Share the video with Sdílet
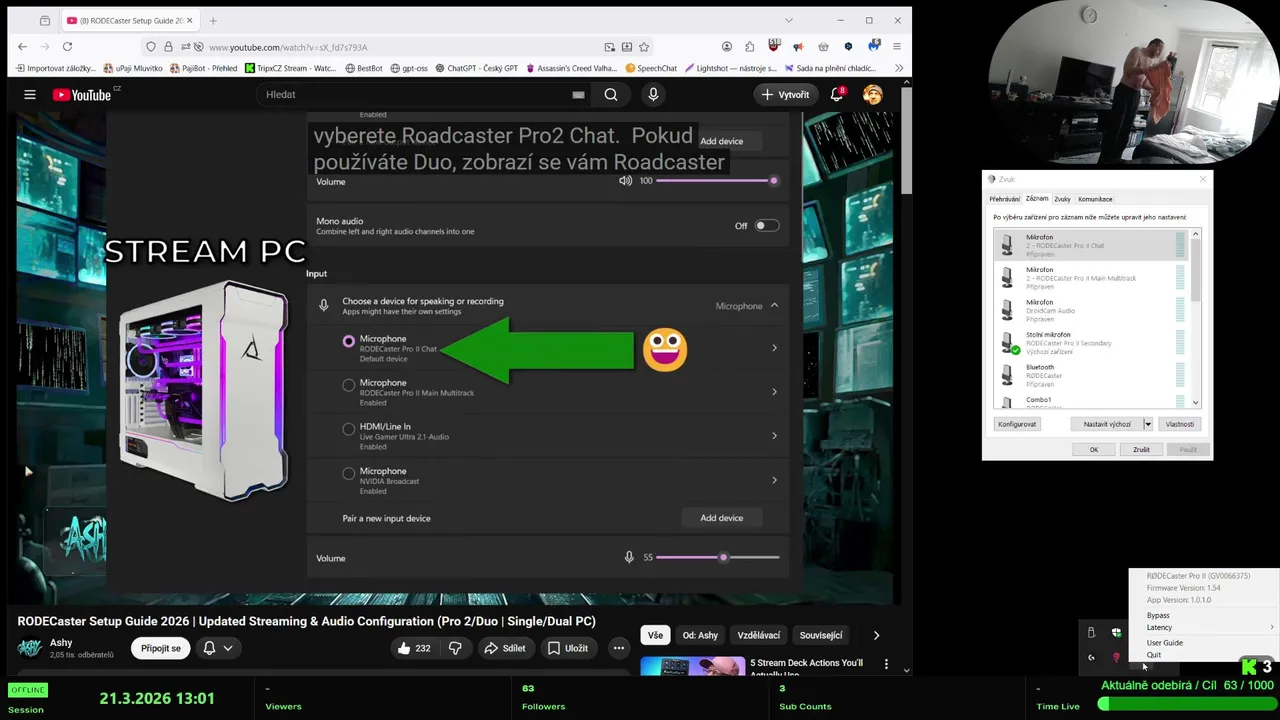Screen dimensions: 1280x720 pyautogui.click(x=505, y=648)
